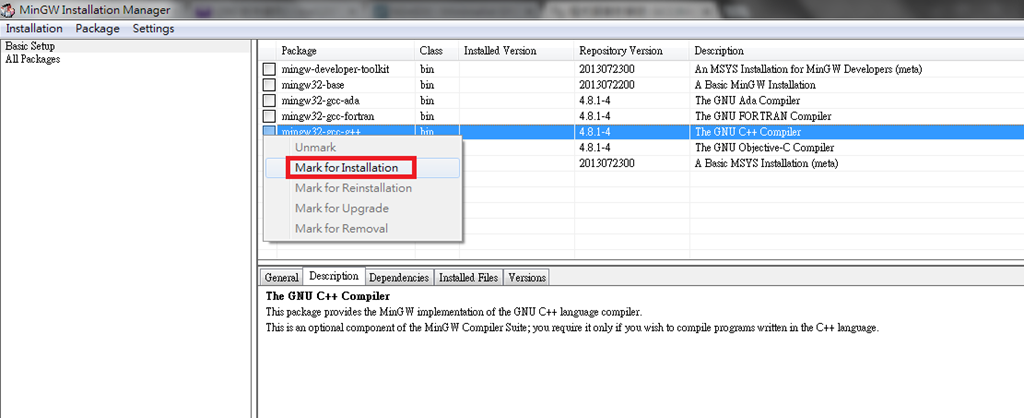
Task: Click 'The GNU Ada Compiler' description
Action: pos(747,101)
